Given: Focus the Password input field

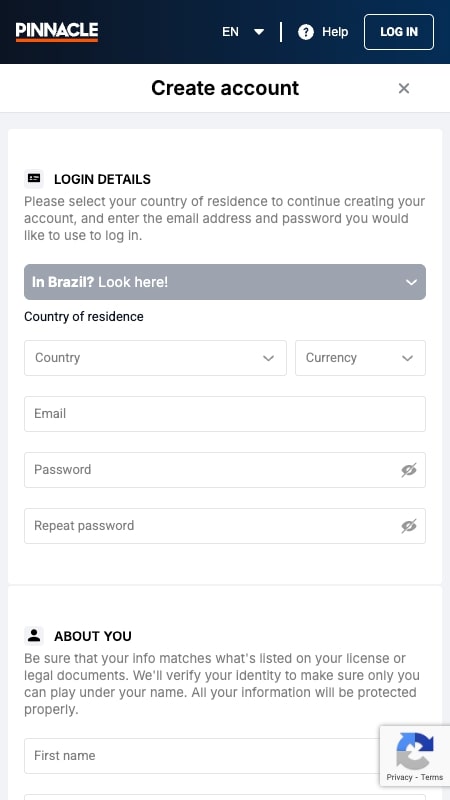Looking at the screenshot, I should pos(225,470).
